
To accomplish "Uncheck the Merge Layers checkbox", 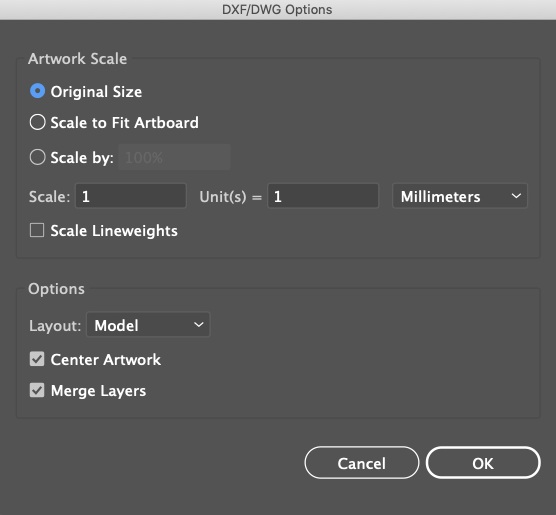I will pyautogui.click(x=37, y=390).
